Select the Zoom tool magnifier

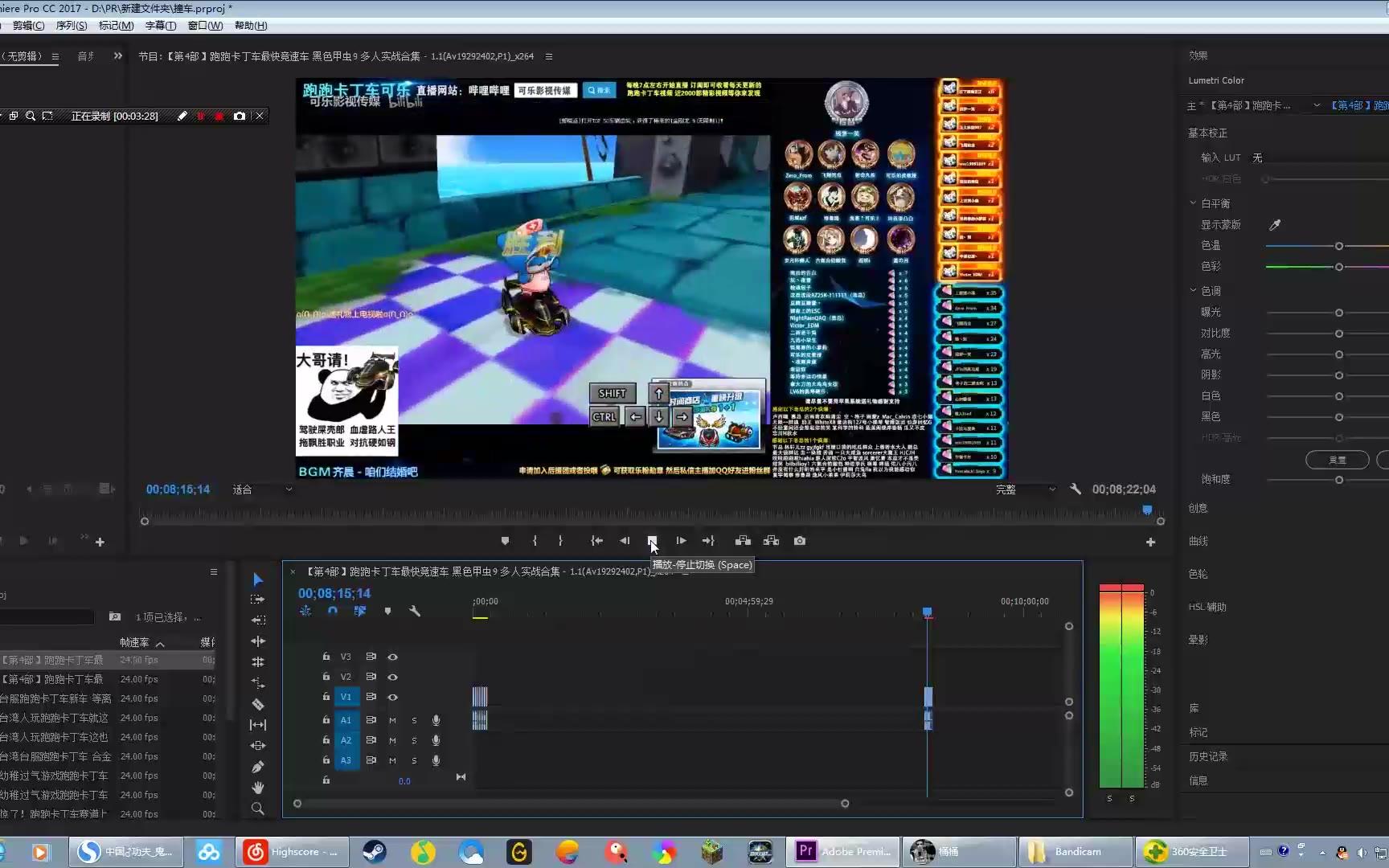[257, 809]
